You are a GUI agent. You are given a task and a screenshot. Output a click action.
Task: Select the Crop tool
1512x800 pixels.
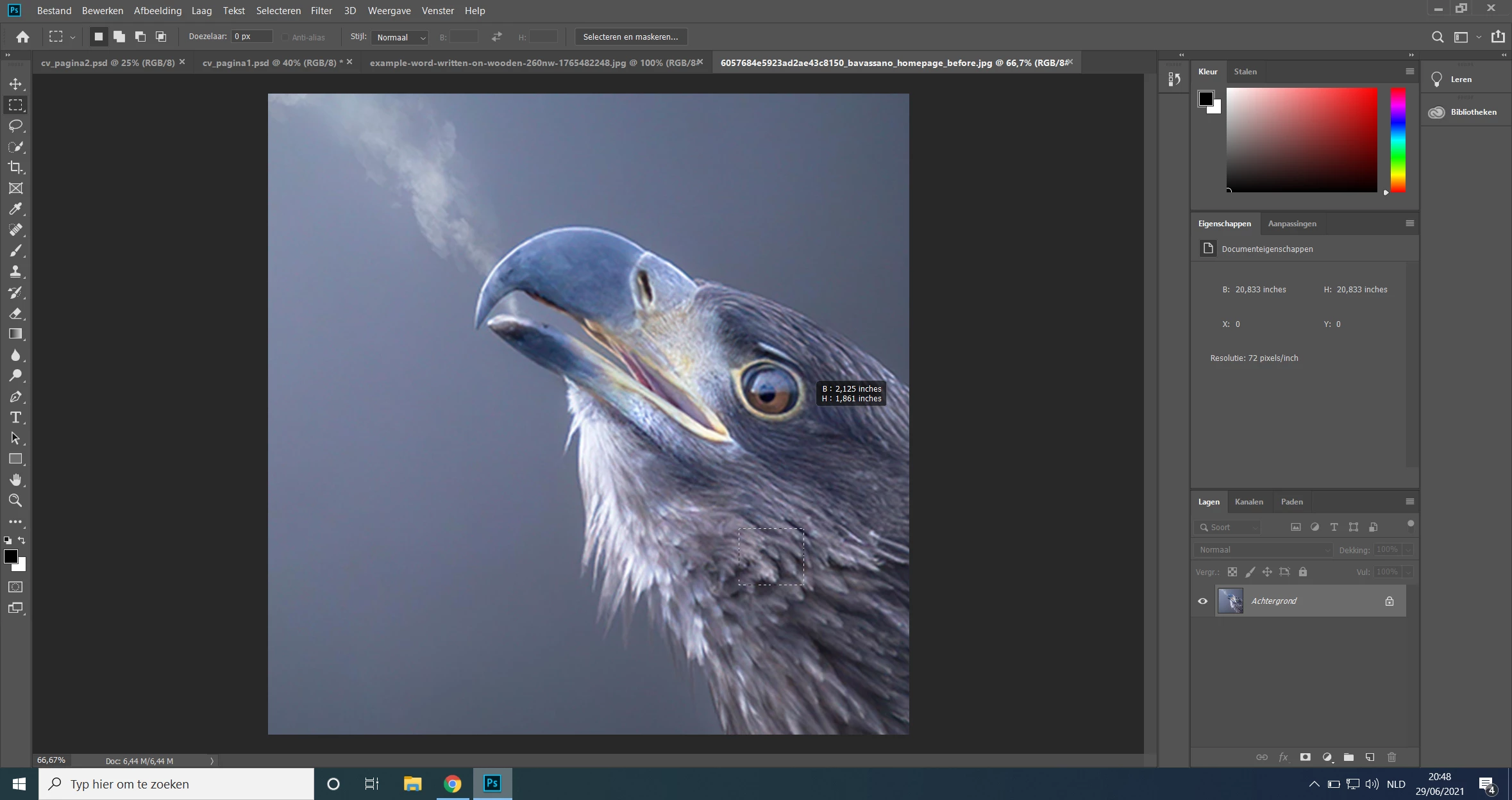[x=15, y=167]
